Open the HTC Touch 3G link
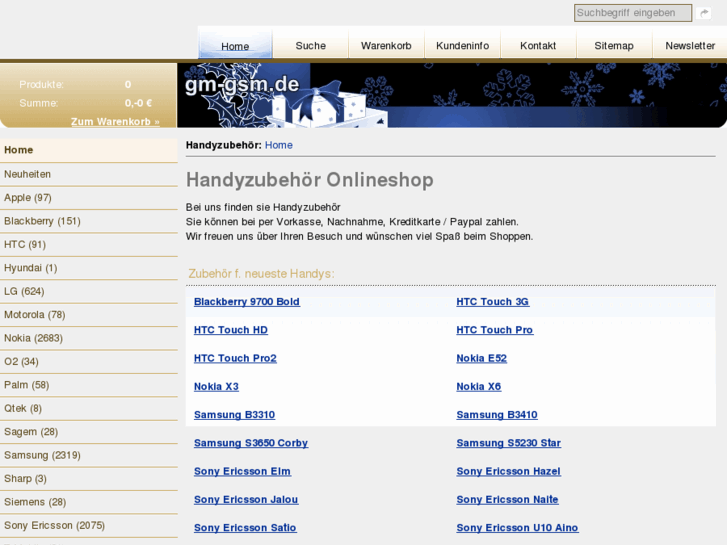 click(x=492, y=302)
